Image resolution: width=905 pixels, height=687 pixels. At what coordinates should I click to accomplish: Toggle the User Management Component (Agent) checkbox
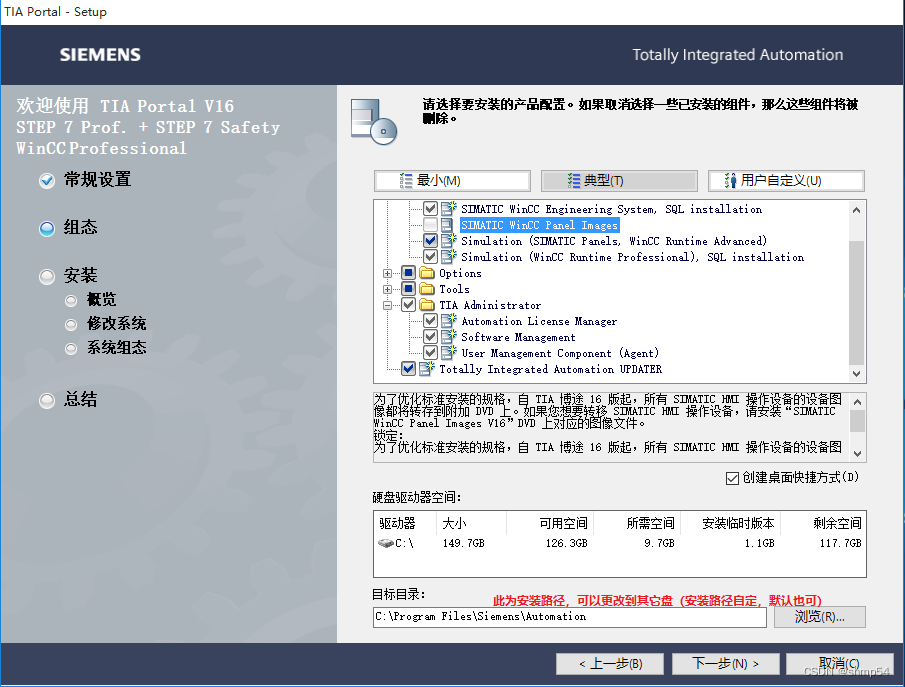coord(430,353)
